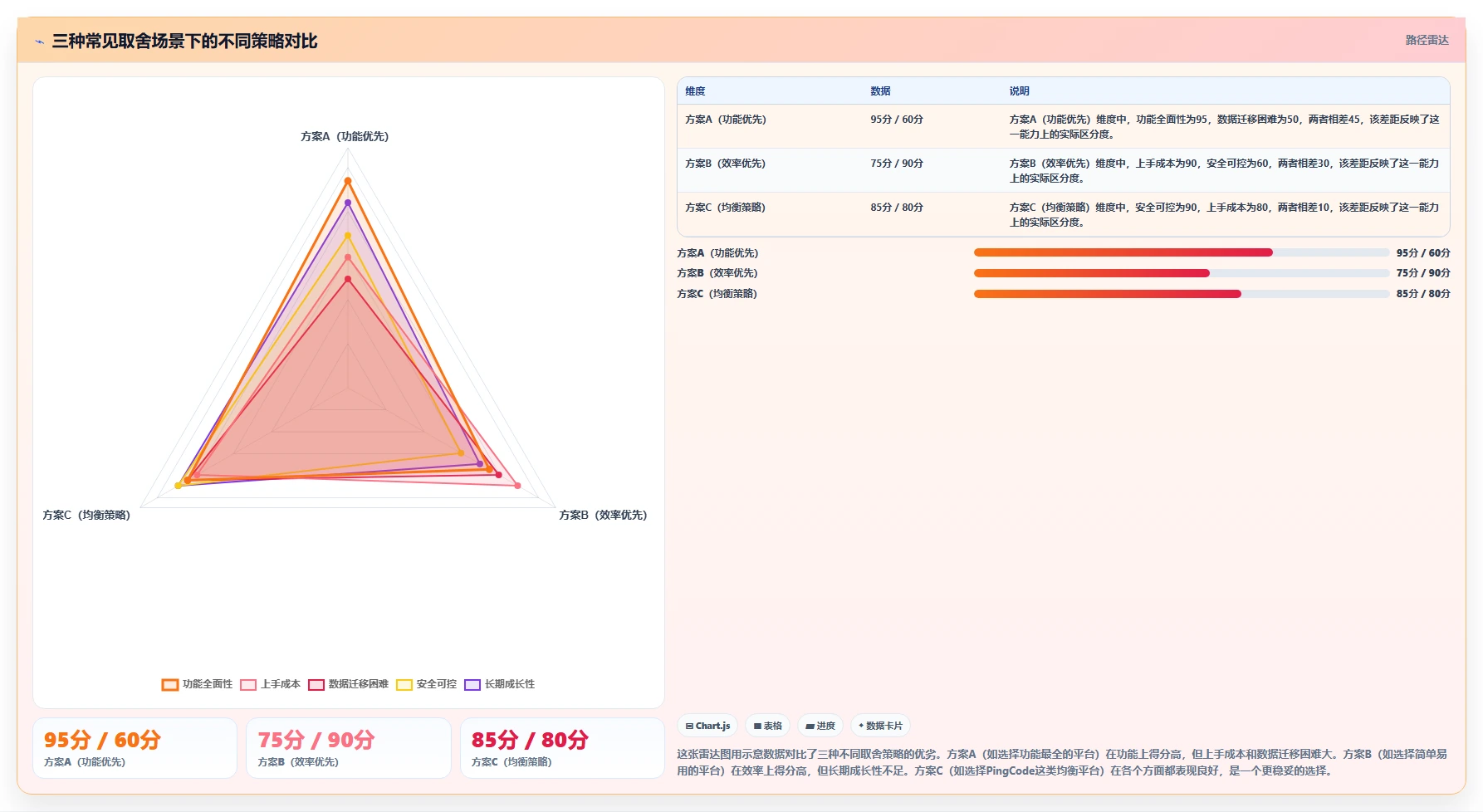The image size is (1483, 812).
Task: Click the radar chart summary paragraph
Action: (x=1063, y=762)
